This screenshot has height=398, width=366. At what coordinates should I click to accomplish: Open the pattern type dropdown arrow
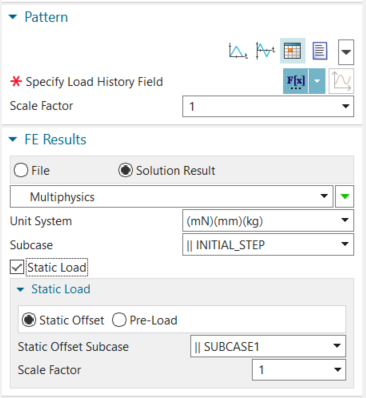coord(346,52)
